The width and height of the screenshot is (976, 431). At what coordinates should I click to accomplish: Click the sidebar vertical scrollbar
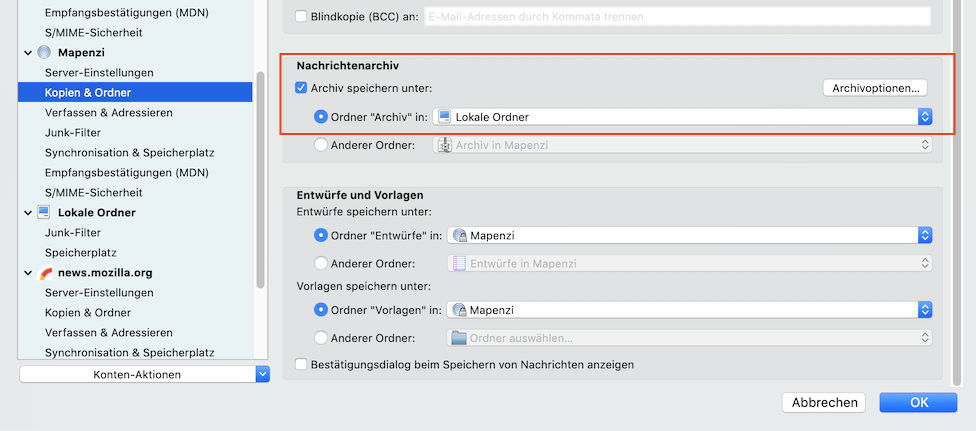click(x=261, y=180)
